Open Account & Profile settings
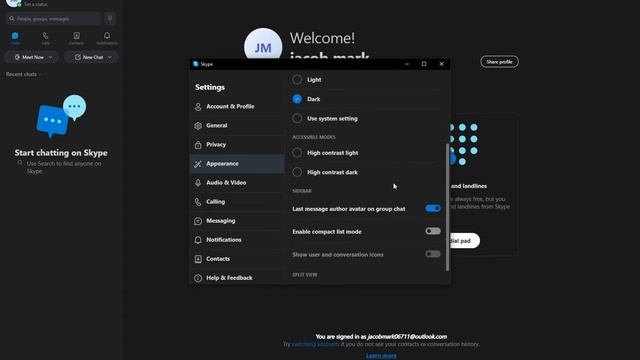640x360 pixels. (x=237, y=107)
